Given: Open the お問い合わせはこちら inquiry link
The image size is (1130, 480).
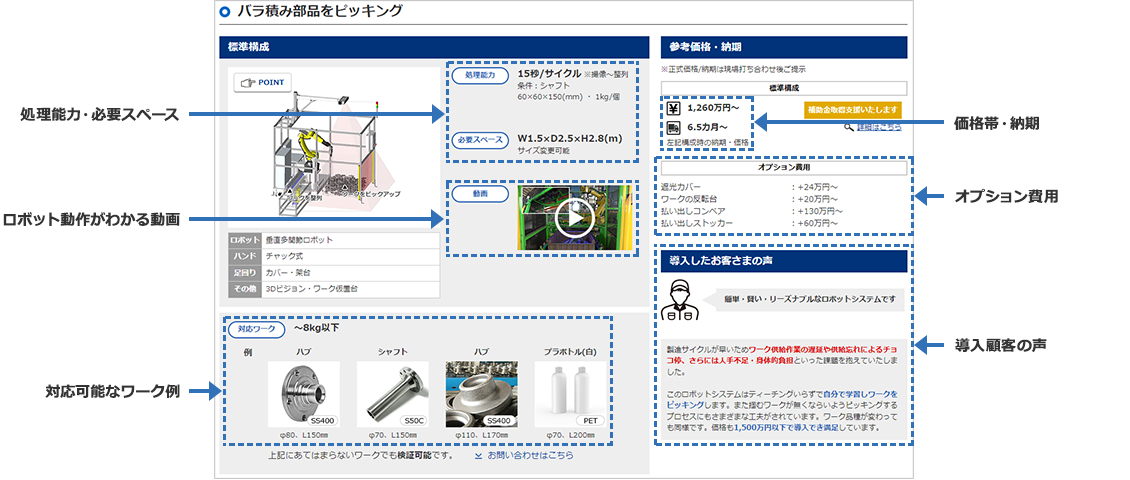Looking at the screenshot, I should (530, 455).
